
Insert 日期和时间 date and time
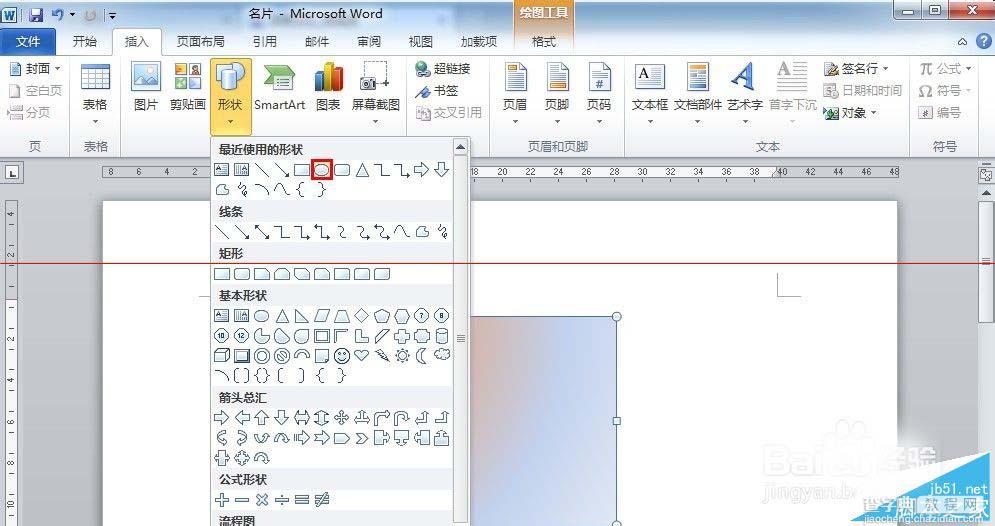coord(862,91)
